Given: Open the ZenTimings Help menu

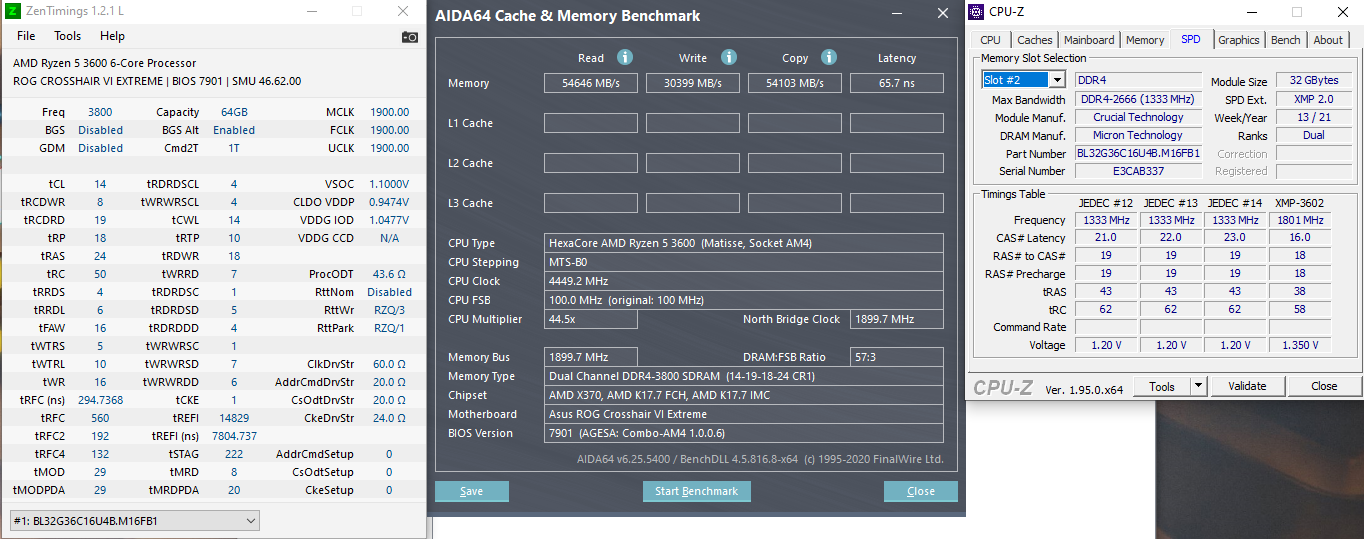Looking at the screenshot, I should (112, 36).
